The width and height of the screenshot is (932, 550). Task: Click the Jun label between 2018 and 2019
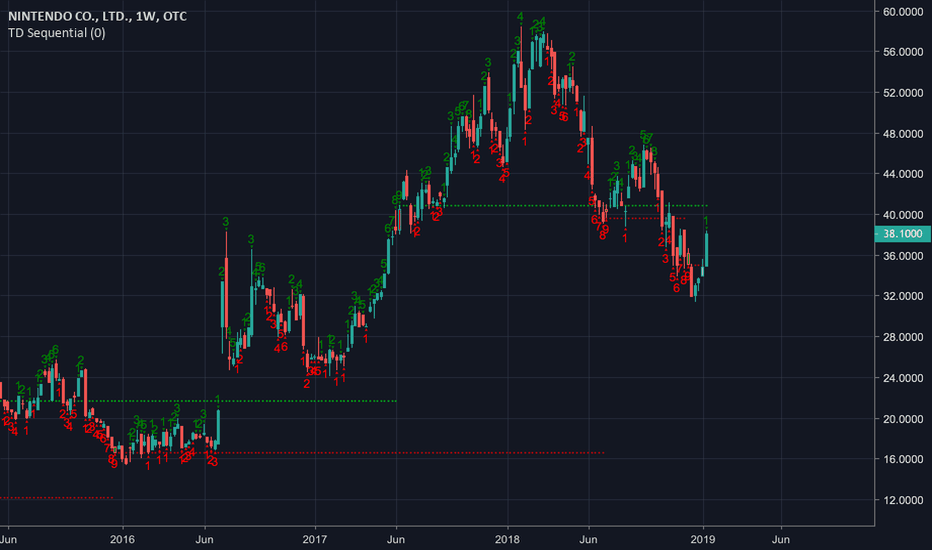[588, 539]
